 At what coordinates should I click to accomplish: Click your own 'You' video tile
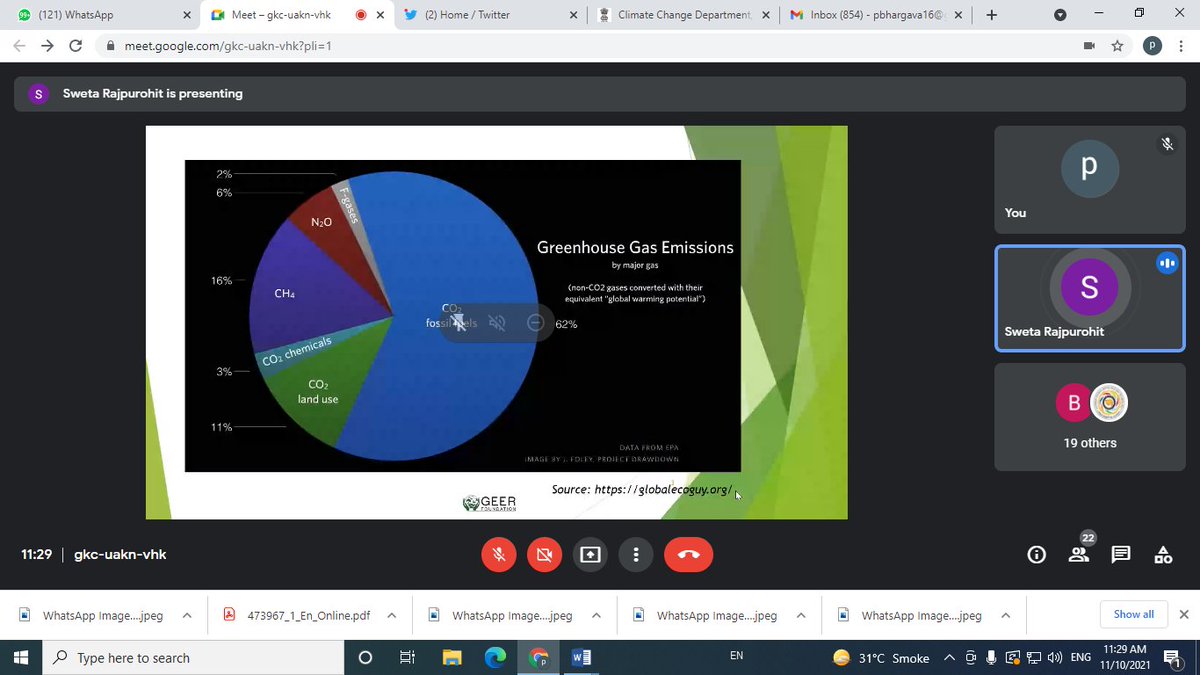(x=1090, y=179)
